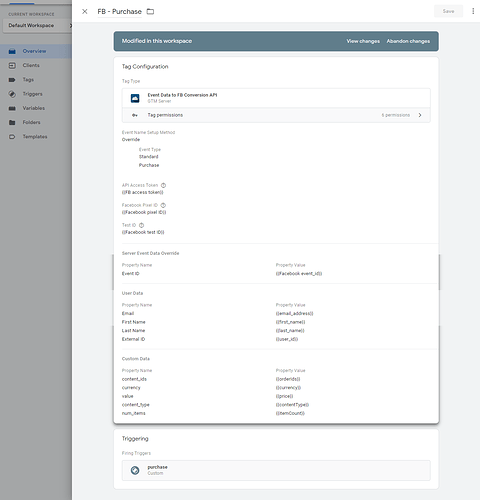This screenshot has height=500, width=480.
Task: Open the three-dot more actions menu
Action: pyautogui.click(x=473, y=11)
